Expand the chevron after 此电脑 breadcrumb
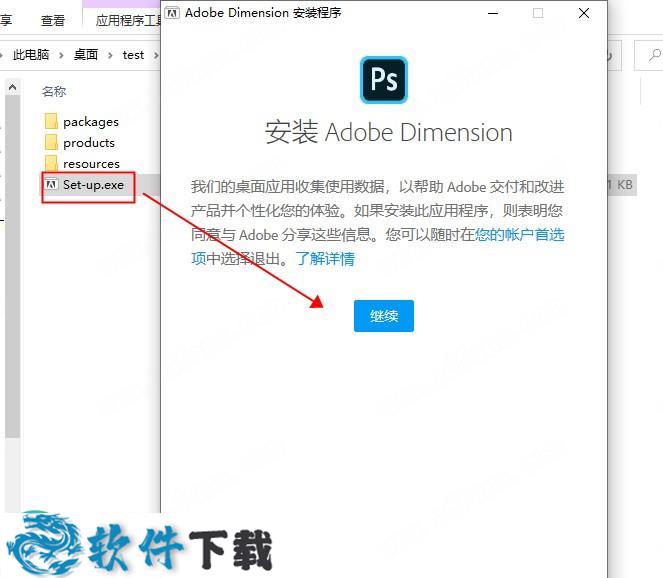The height and width of the screenshot is (578, 663). click(61, 55)
